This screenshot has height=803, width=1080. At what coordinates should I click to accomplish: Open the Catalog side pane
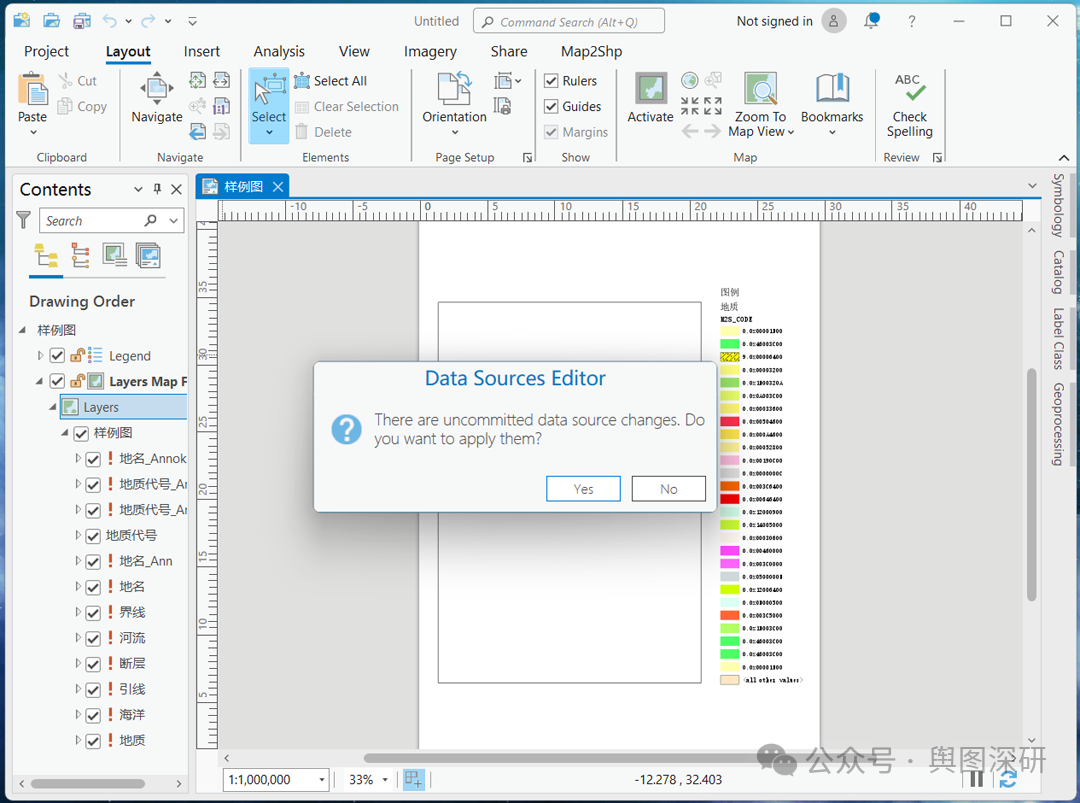(1058, 273)
